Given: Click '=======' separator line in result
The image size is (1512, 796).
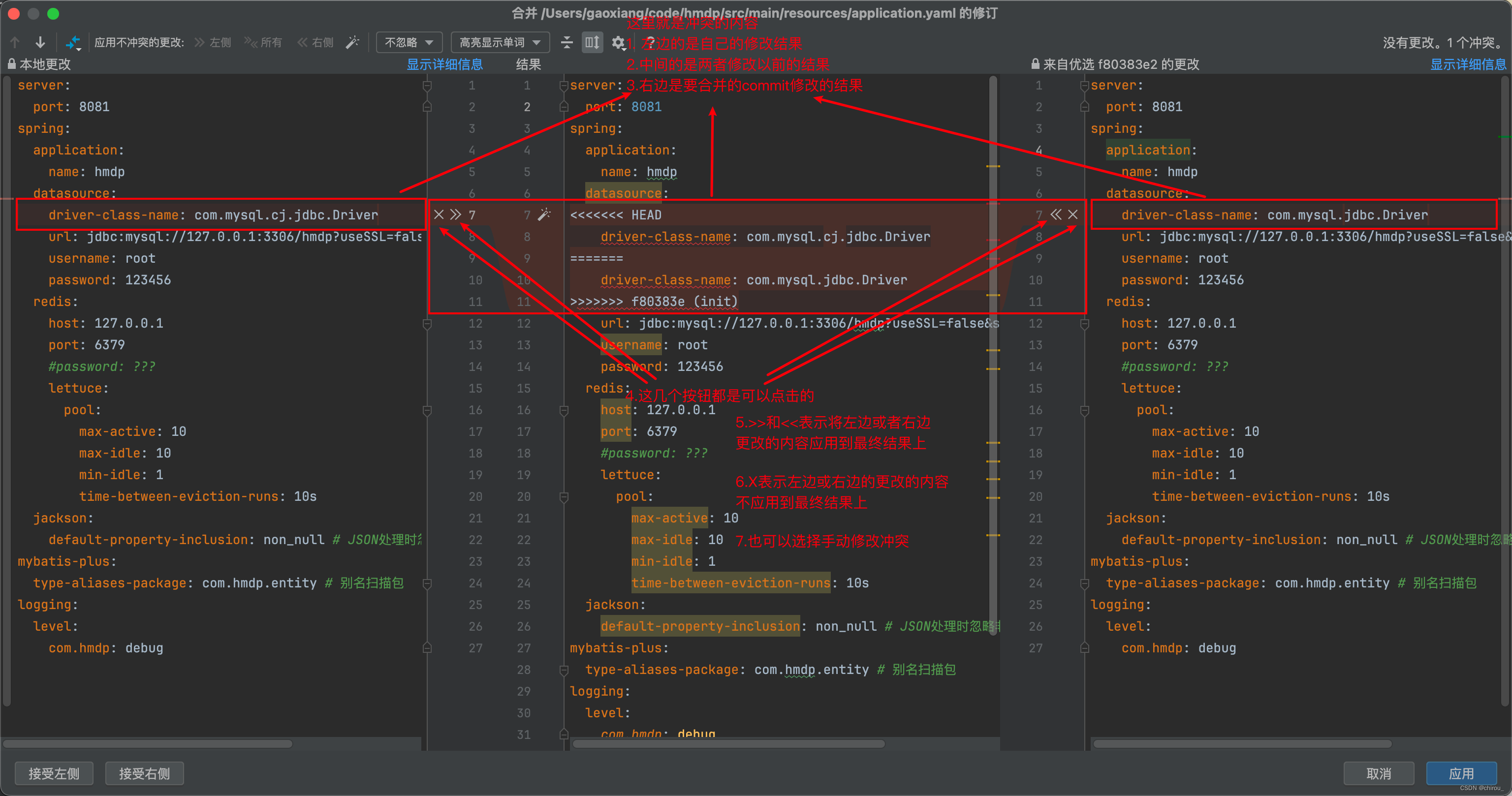Looking at the screenshot, I should (x=597, y=259).
